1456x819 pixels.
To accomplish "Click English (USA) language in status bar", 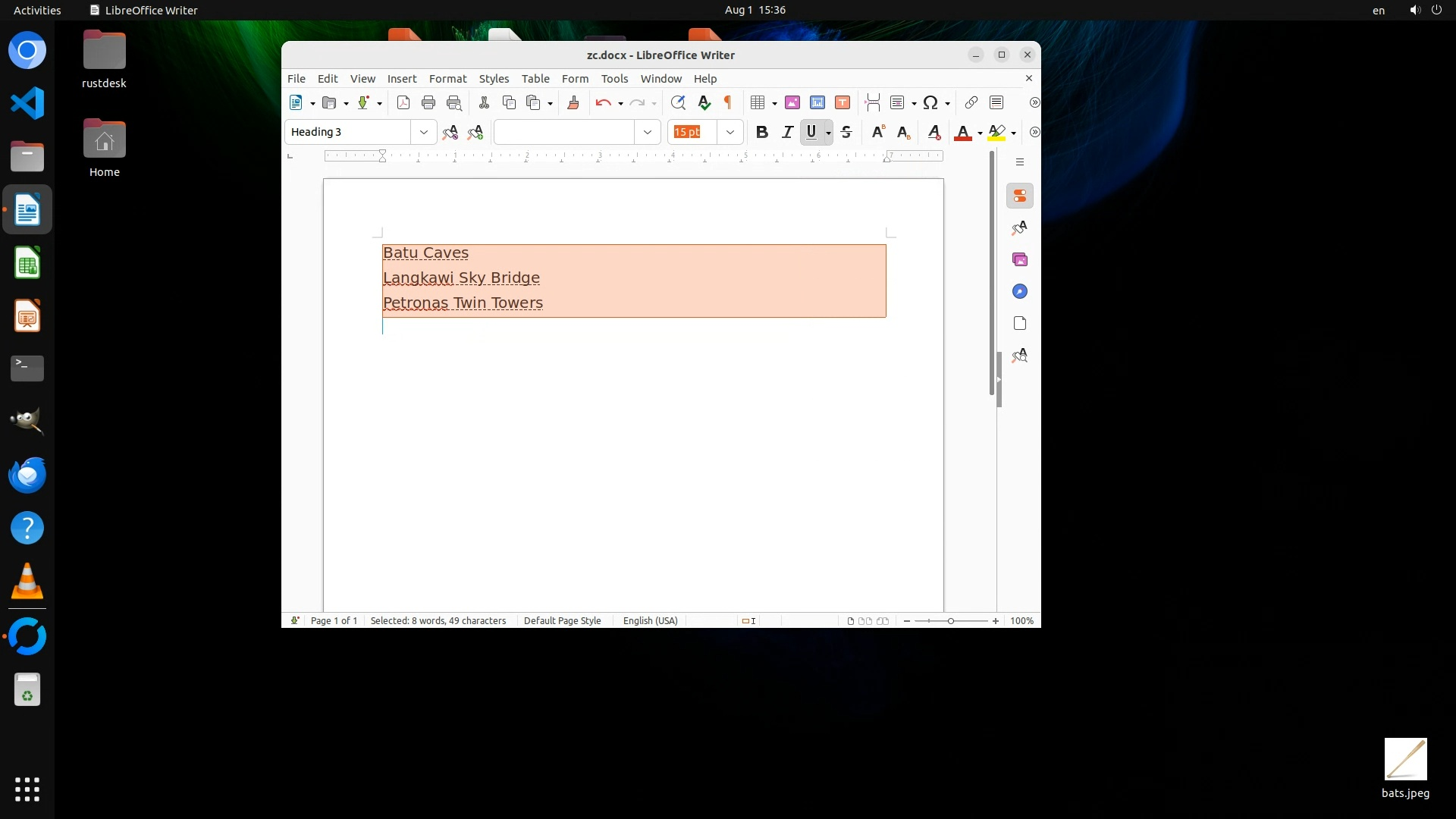I will [650, 620].
